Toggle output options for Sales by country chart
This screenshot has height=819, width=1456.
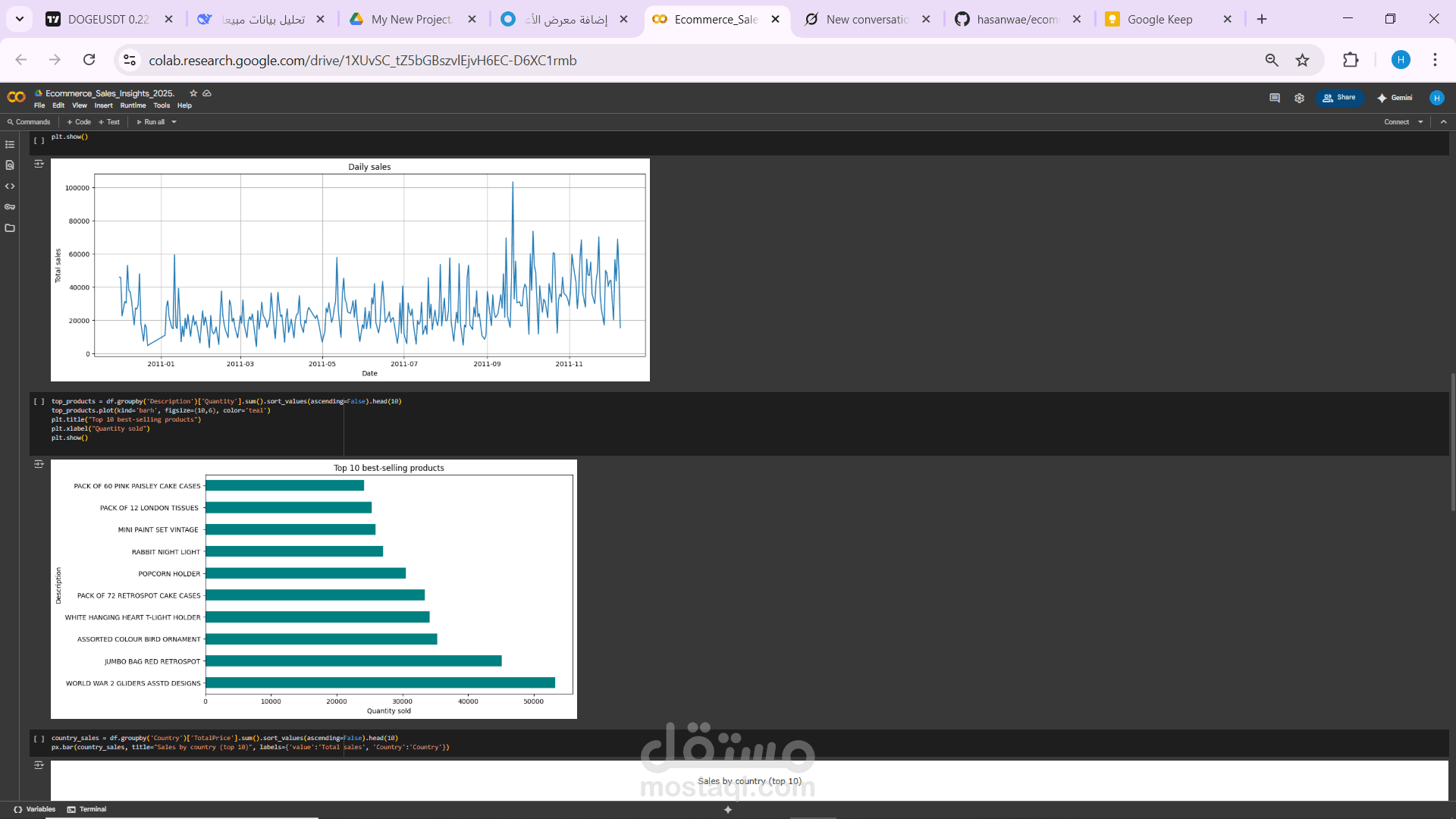pyautogui.click(x=39, y=765)
